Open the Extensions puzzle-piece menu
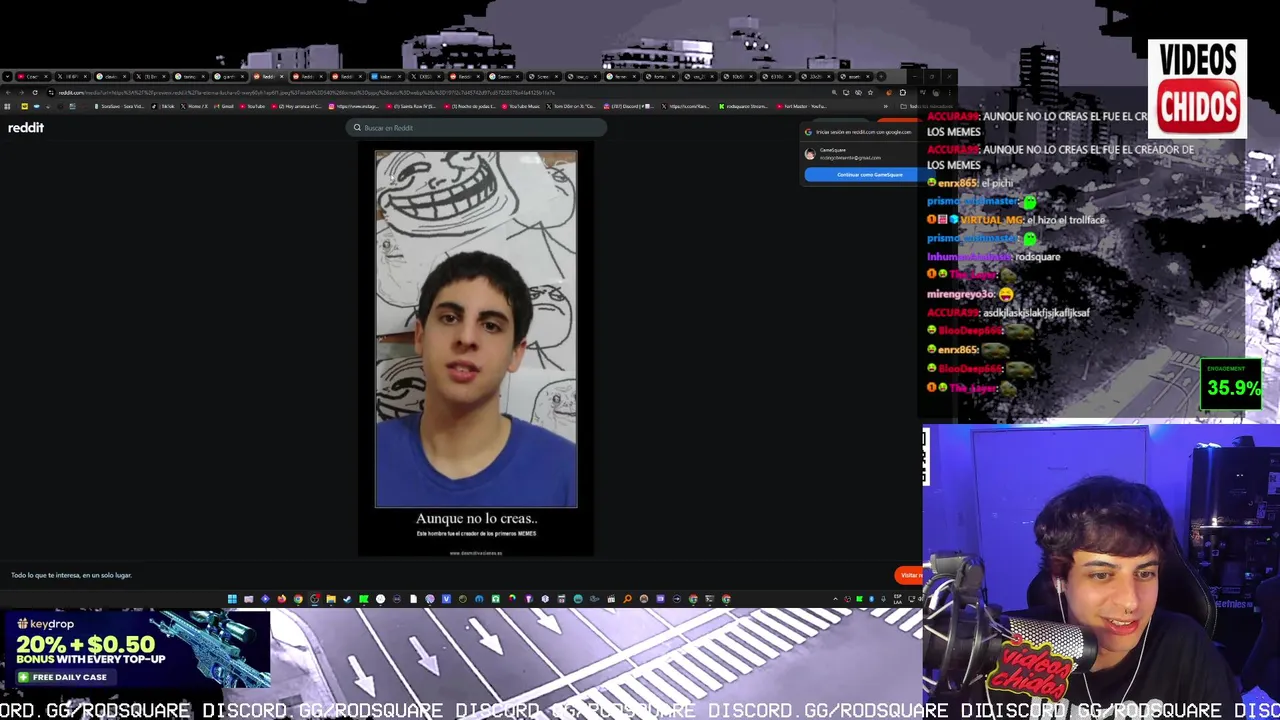Image resolution: width=1280 pixels, height=720 pixels. (903, 92)
